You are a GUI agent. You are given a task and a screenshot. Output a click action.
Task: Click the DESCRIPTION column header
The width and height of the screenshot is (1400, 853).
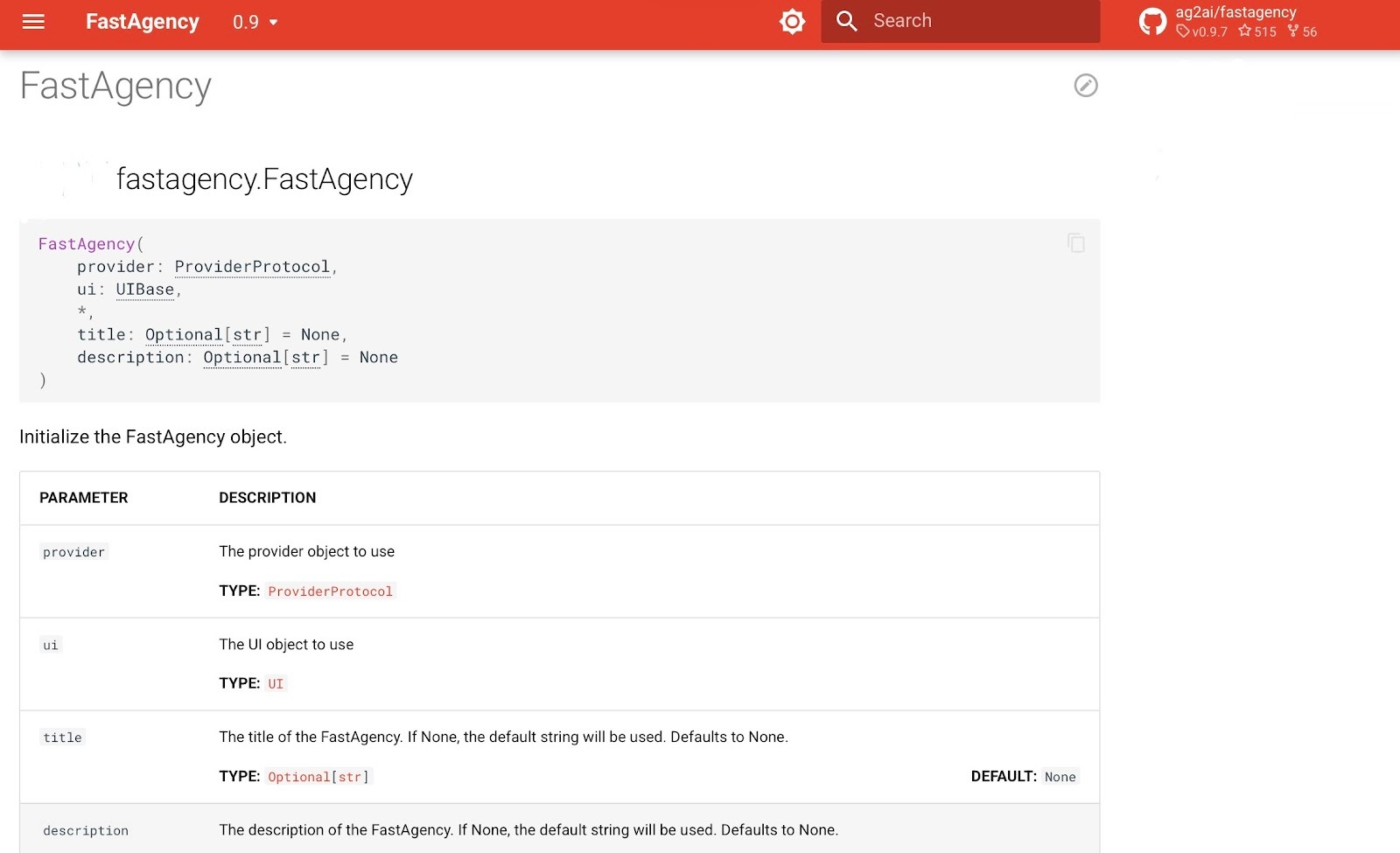coord(268,498)
